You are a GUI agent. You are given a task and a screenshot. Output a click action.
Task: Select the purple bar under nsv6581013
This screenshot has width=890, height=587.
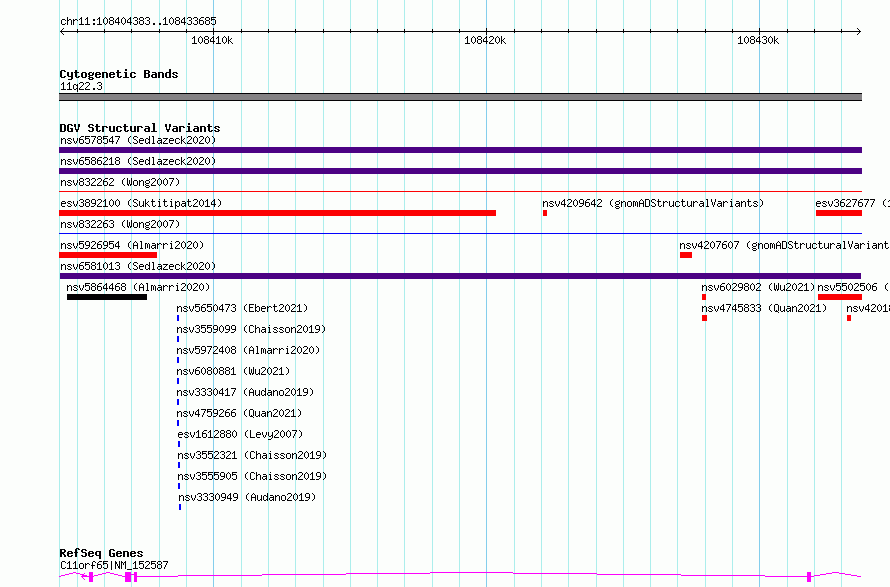[x=460, y=276]
